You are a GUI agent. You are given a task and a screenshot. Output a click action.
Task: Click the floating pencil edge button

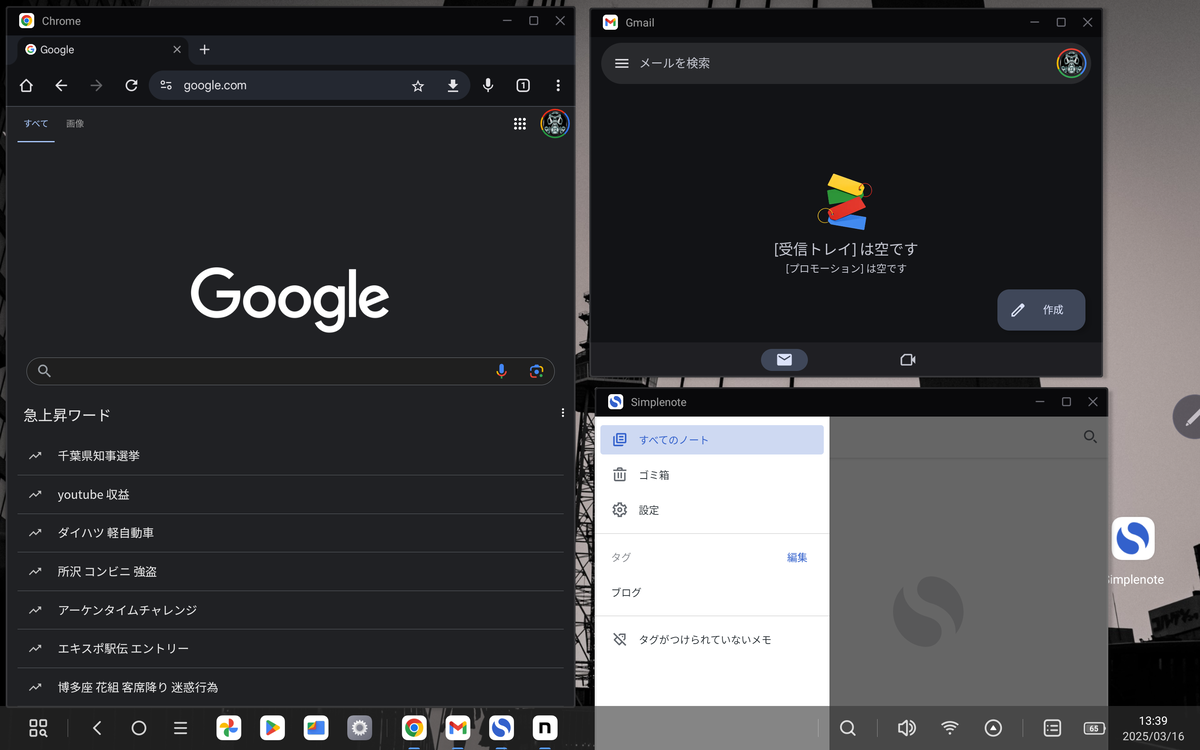(x=1189, y=418)
